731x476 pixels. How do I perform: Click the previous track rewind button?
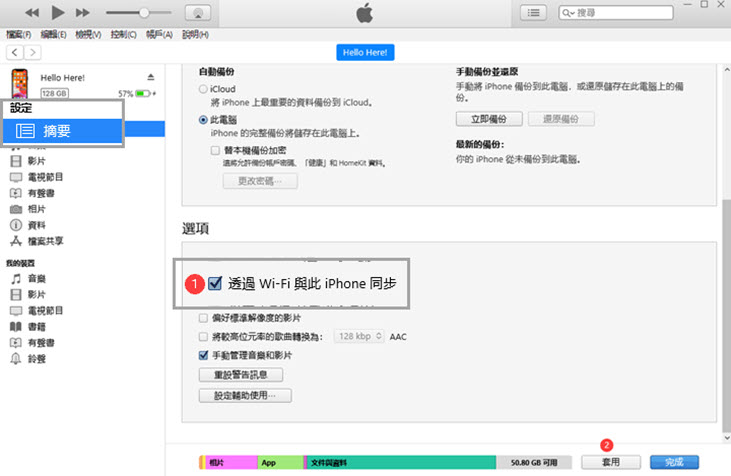[x=32, y=13]
